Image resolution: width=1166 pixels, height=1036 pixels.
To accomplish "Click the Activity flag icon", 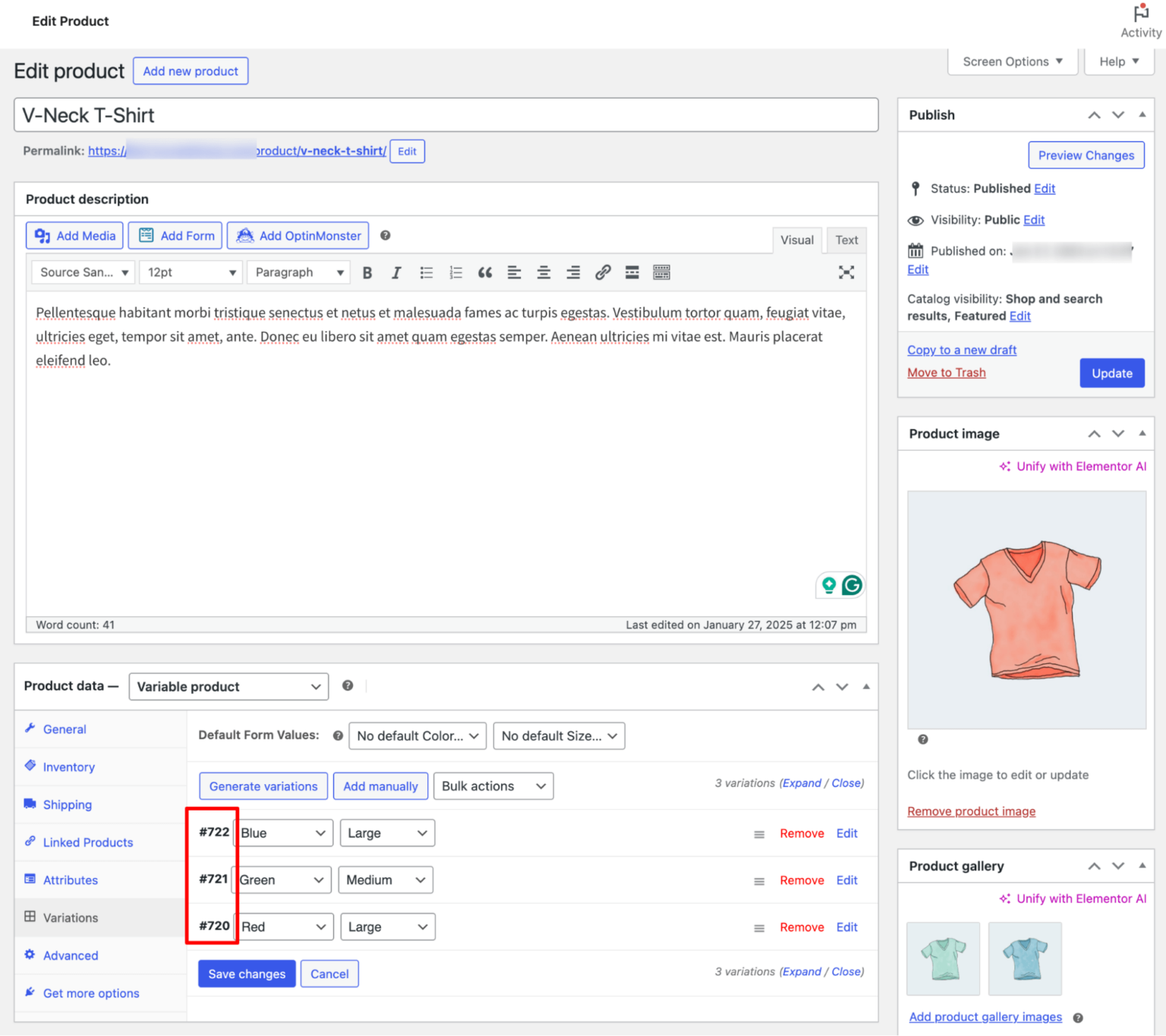I will (1140, 12).
